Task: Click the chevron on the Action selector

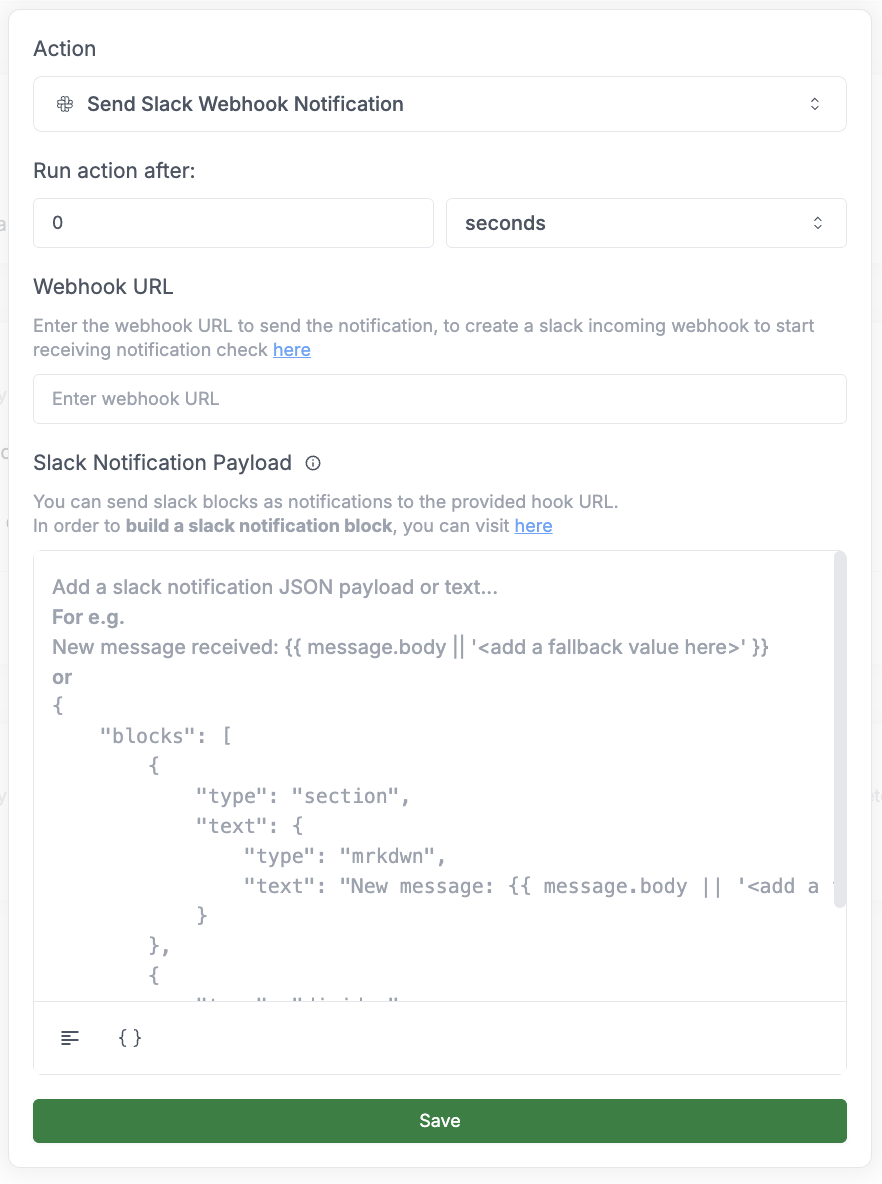Action: 815,104
